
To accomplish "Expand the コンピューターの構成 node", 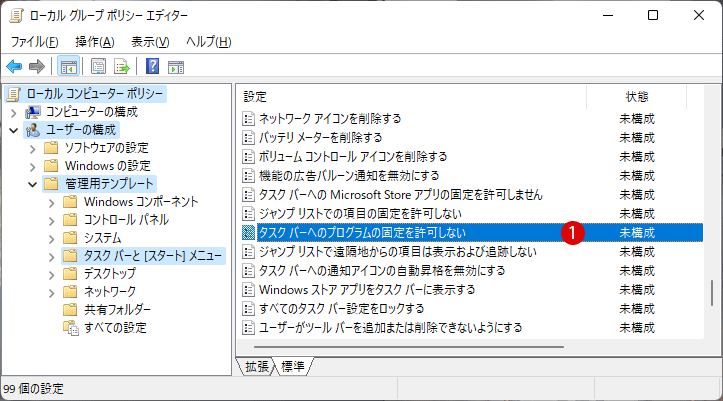I will point(13,112).
